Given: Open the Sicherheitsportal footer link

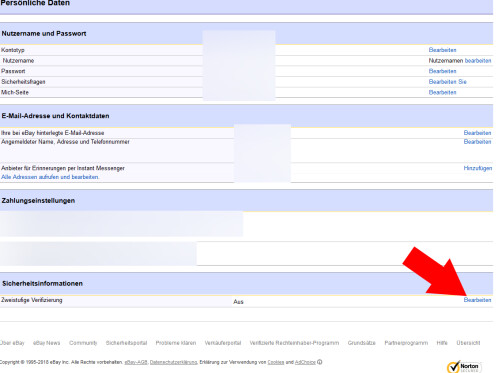Looking at the screenshot, I should pos(126,343).
